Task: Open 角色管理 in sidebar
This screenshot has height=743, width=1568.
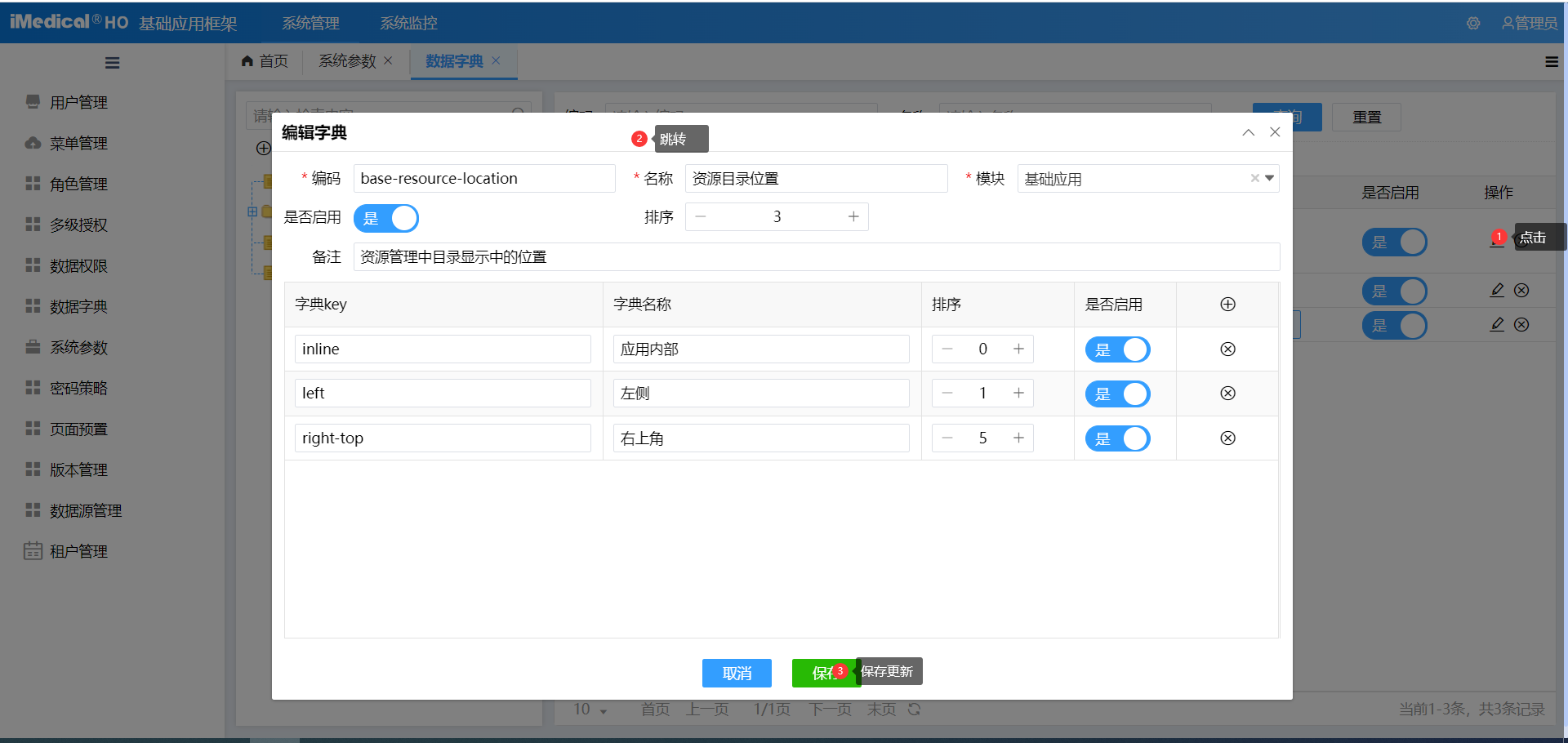Action: point(78,185)
